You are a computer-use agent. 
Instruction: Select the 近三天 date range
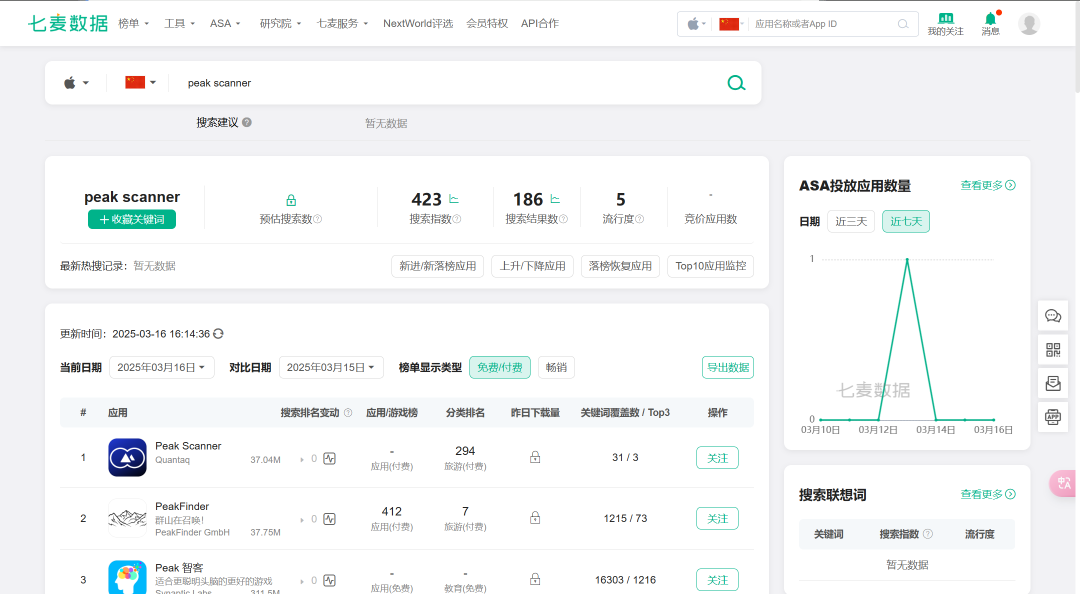point(851,221)
